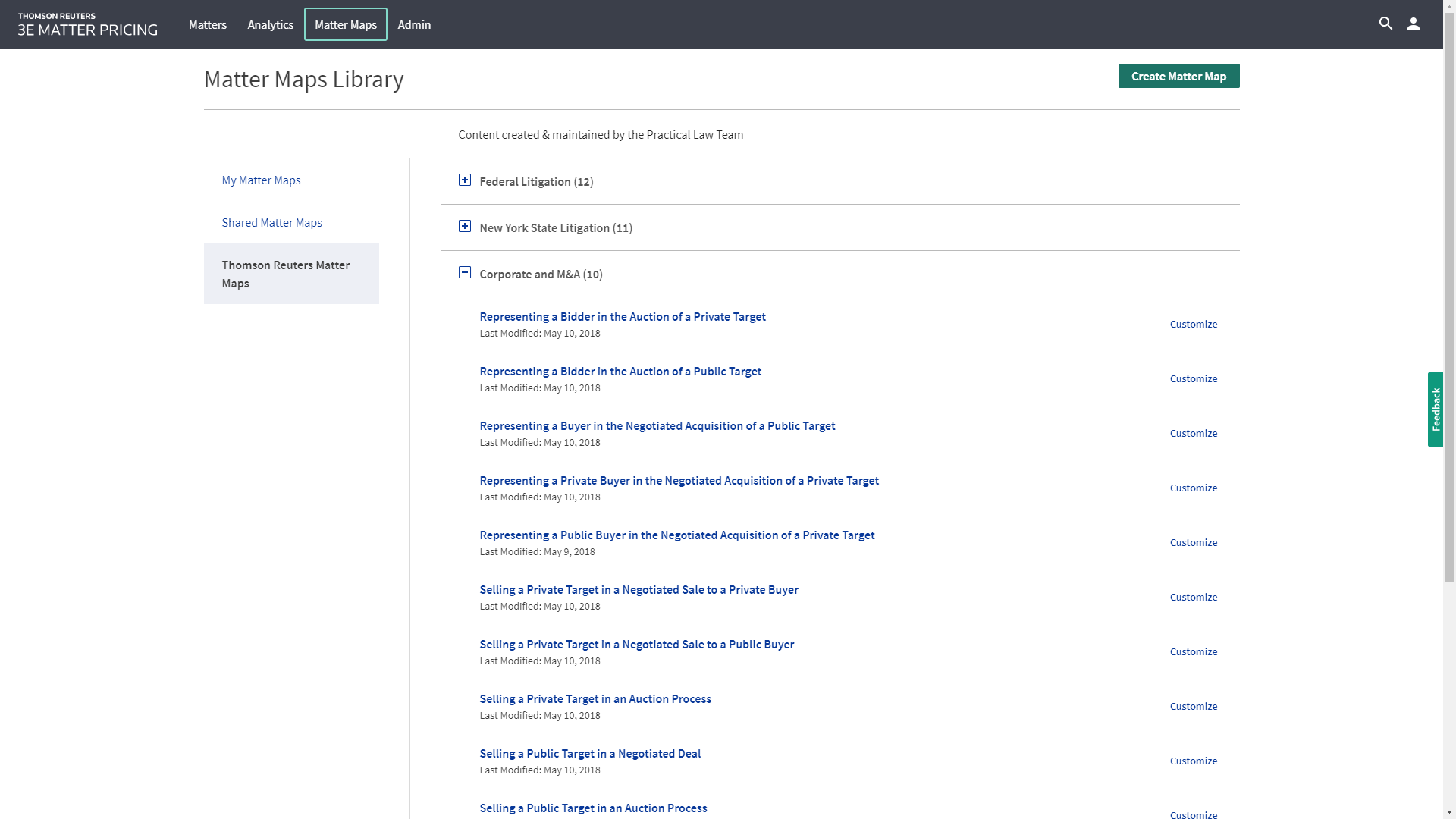1456x819 pixels.
Task: Click the Create Matter Map button
Action: (x=1178, y=76)
